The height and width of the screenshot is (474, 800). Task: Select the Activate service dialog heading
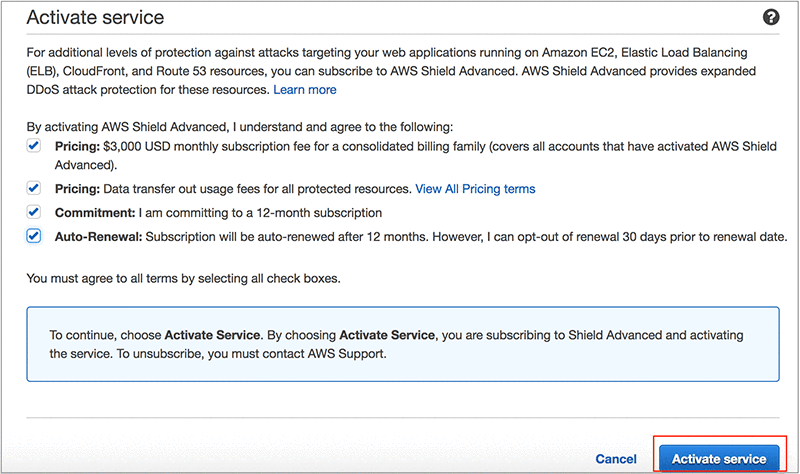click(x=95, y=17)
